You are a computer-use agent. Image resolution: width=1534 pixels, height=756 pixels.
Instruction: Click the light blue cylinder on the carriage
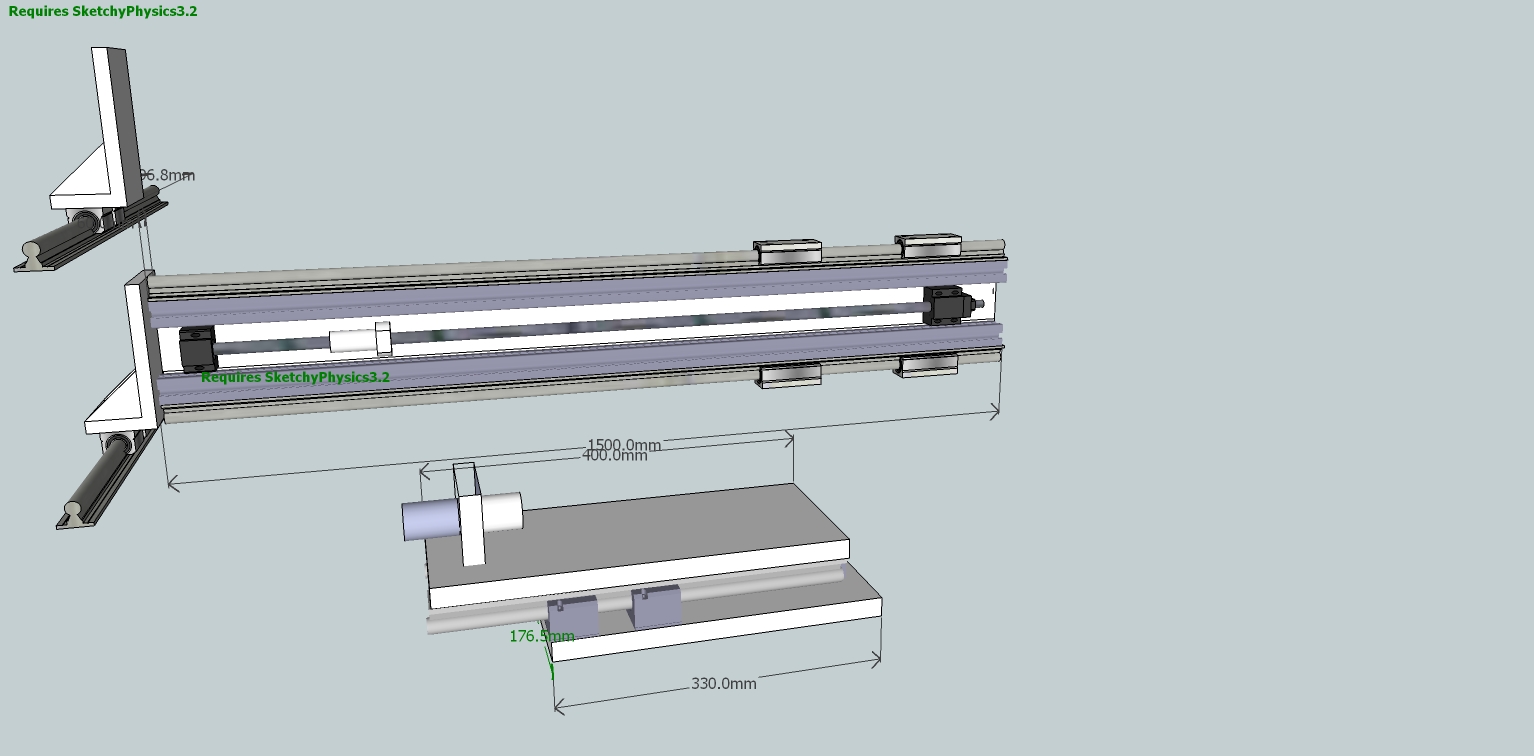click(430, 521)
